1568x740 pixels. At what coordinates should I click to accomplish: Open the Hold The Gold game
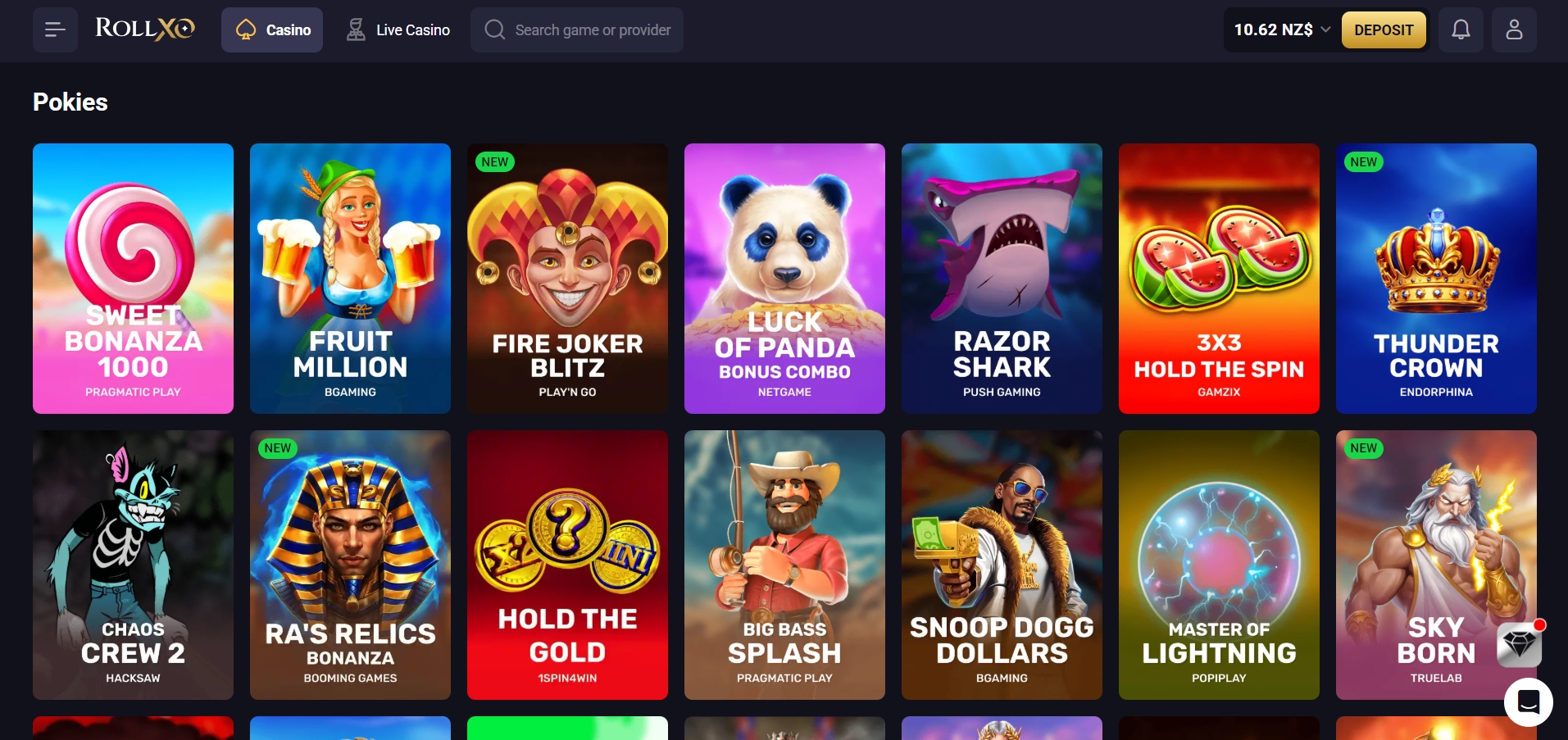pos(567,565)
